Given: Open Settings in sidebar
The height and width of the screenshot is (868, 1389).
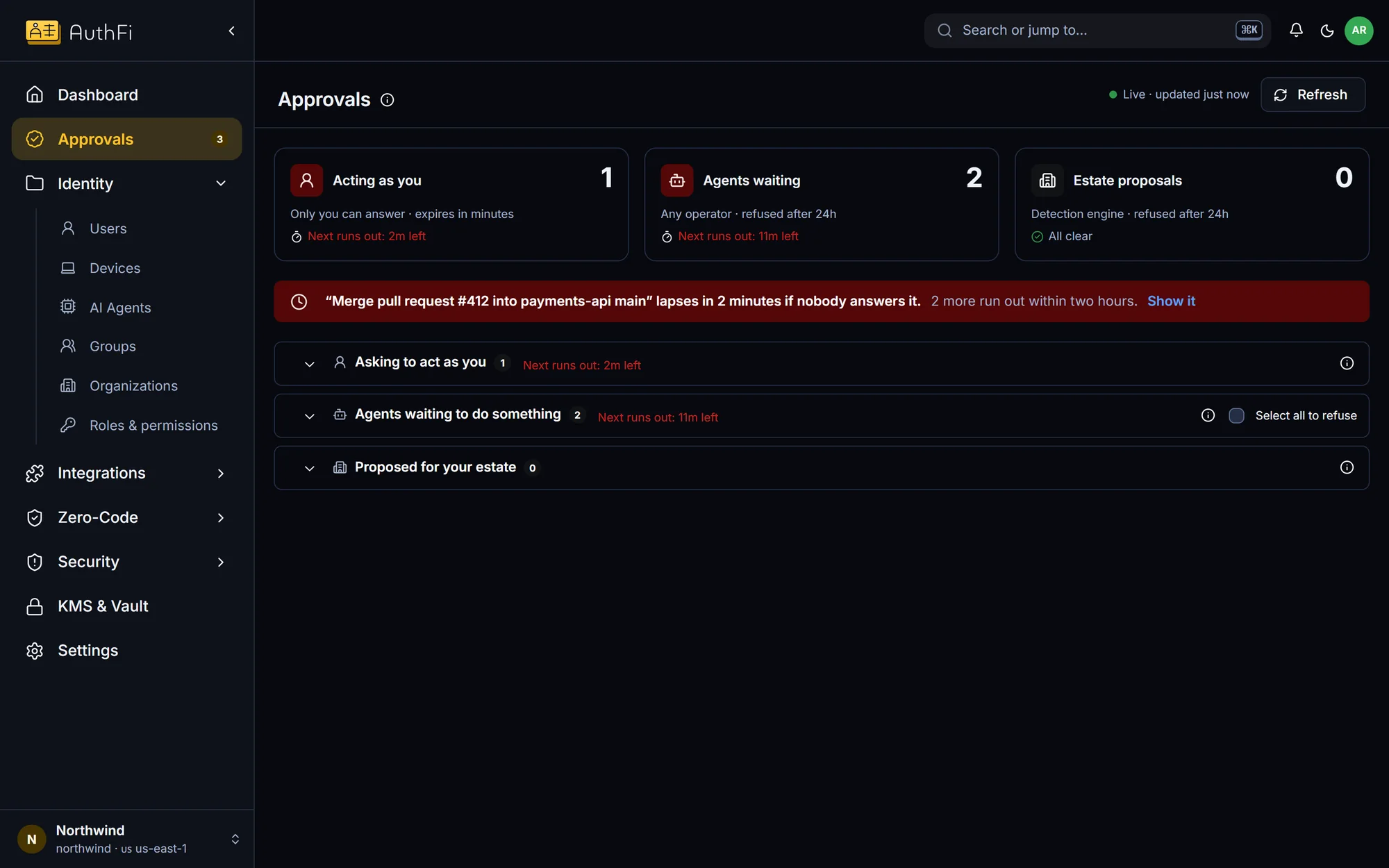Looking at the screenshot, I should [127, 651].
